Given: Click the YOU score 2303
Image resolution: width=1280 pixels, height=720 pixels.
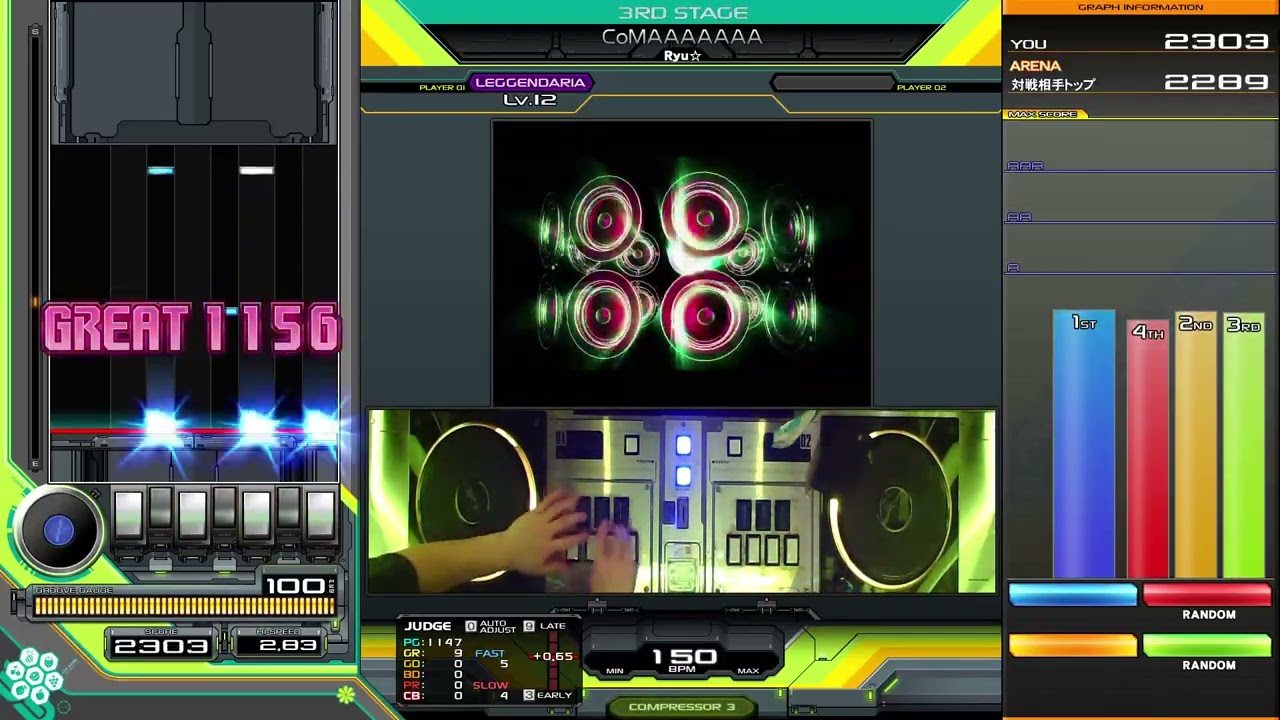Looking at the screenshot, I should pyautogui.click(x=1217, y=42).
